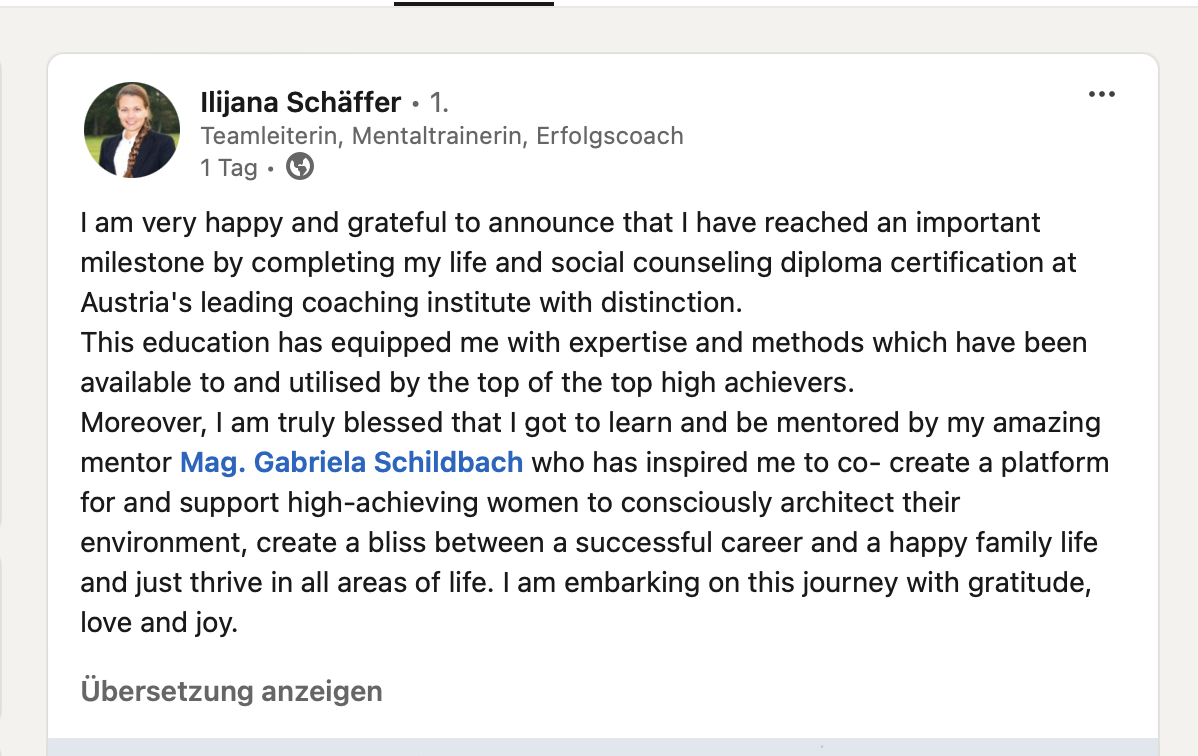Click Übersetzung anzeigen to translate post
The width and height of the screenshot is (1198, 756).
click(x=231, y=691)
